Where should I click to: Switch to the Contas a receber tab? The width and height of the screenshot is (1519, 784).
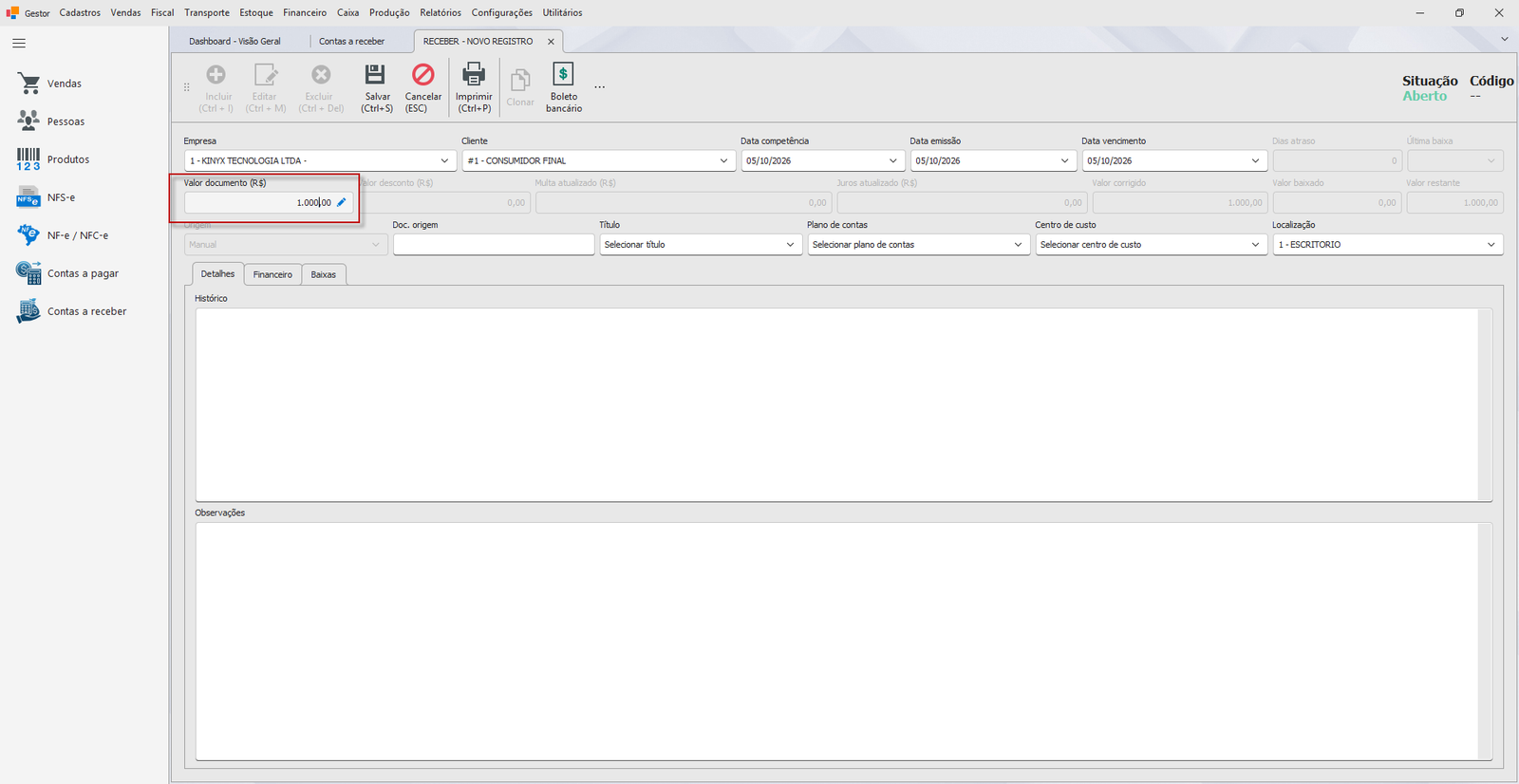pos(352,42)
